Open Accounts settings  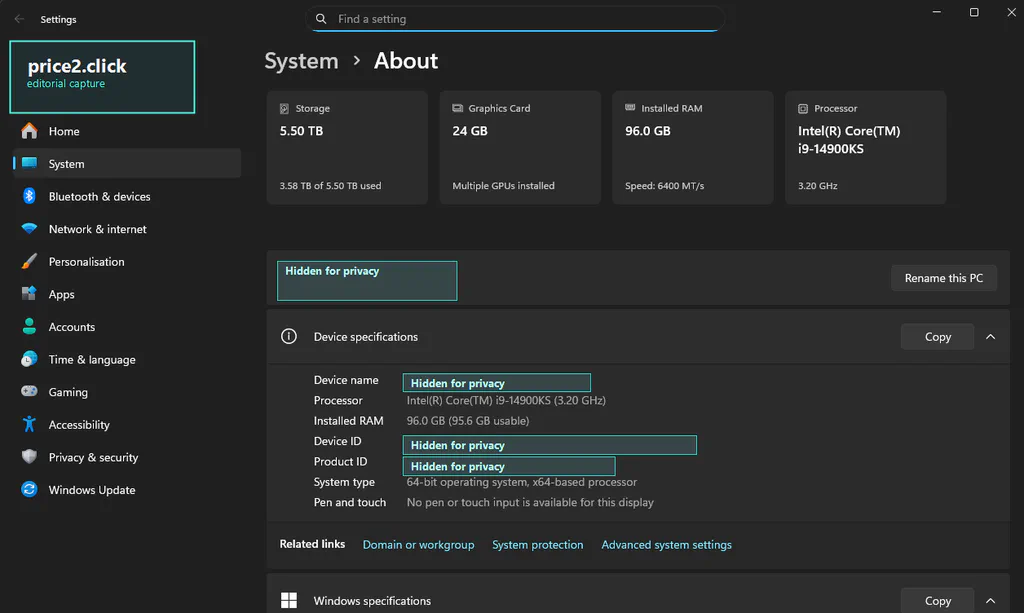[127, 327]
